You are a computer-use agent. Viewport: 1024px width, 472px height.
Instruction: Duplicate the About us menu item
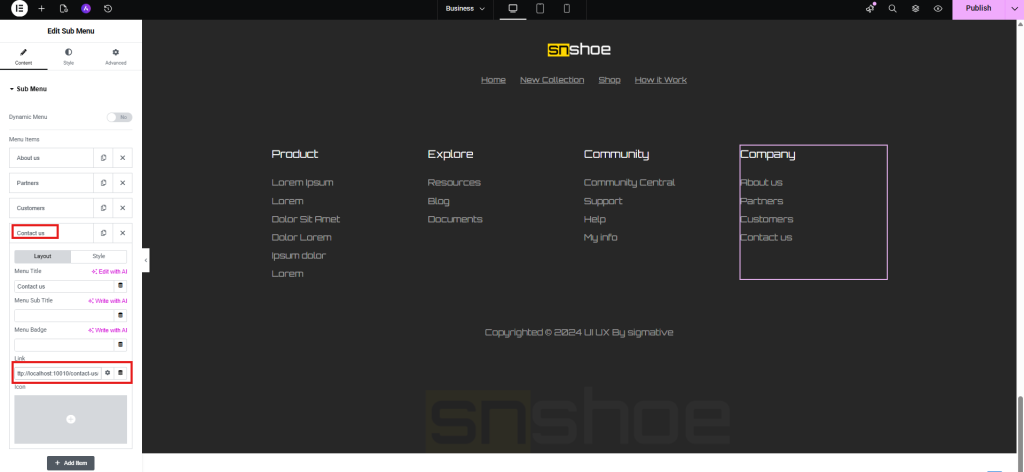pos(103,158)
